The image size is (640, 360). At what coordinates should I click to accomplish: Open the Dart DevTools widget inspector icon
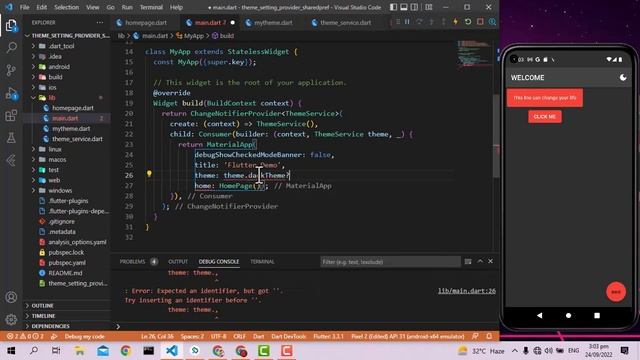[x=493, y=22]
